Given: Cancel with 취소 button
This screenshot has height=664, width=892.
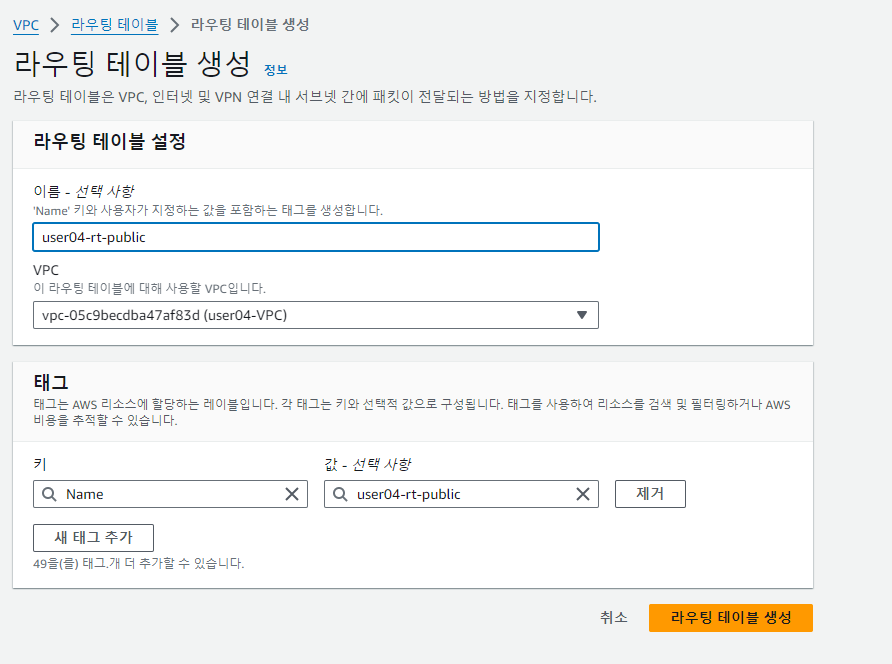Looking at the screenshot, I should [x=614, y=617].
